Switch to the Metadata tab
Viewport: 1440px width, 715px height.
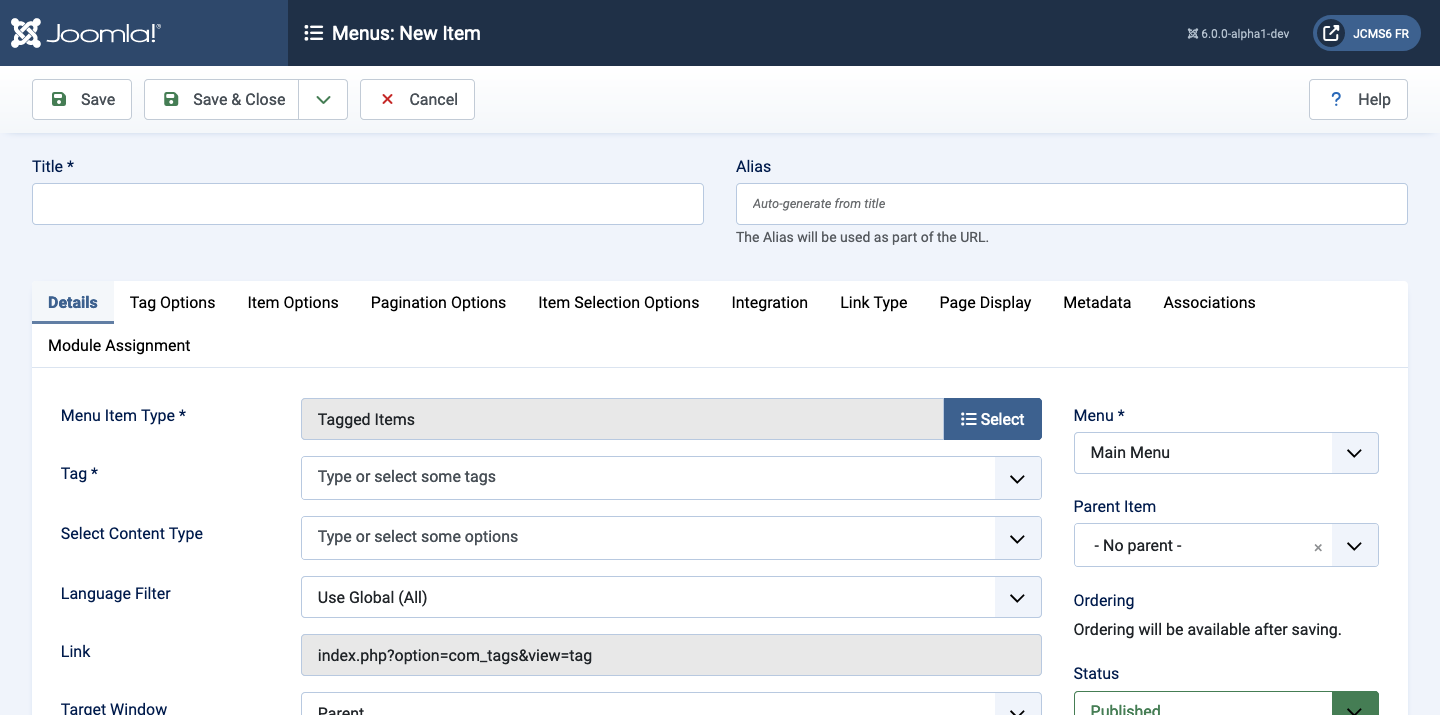coord(1097,302)
